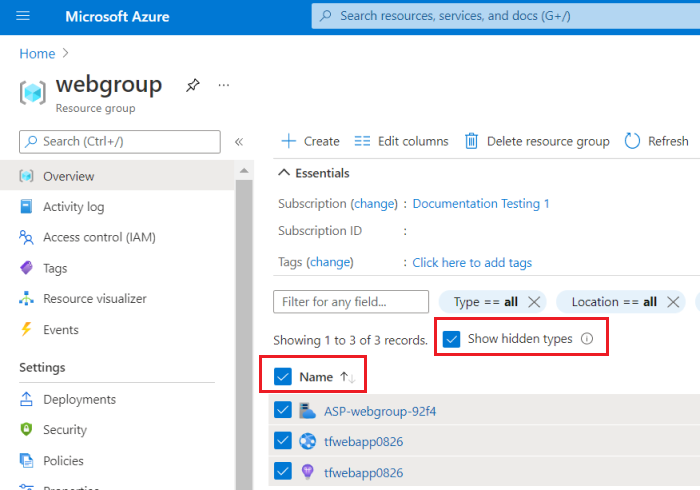Remove the Type == all filter
Image resolution: width=700 pixels, height=490 pixels.
tap(534, 302)
